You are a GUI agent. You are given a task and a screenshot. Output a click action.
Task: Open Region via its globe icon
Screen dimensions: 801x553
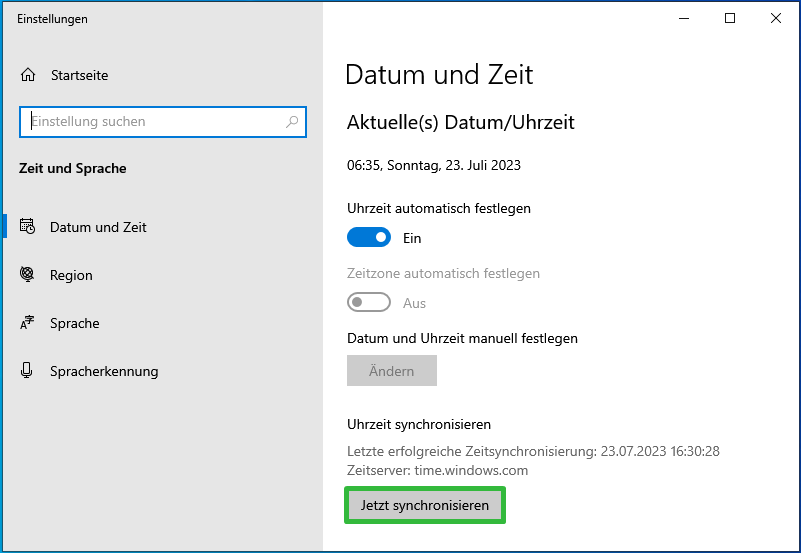pos(27,275)
